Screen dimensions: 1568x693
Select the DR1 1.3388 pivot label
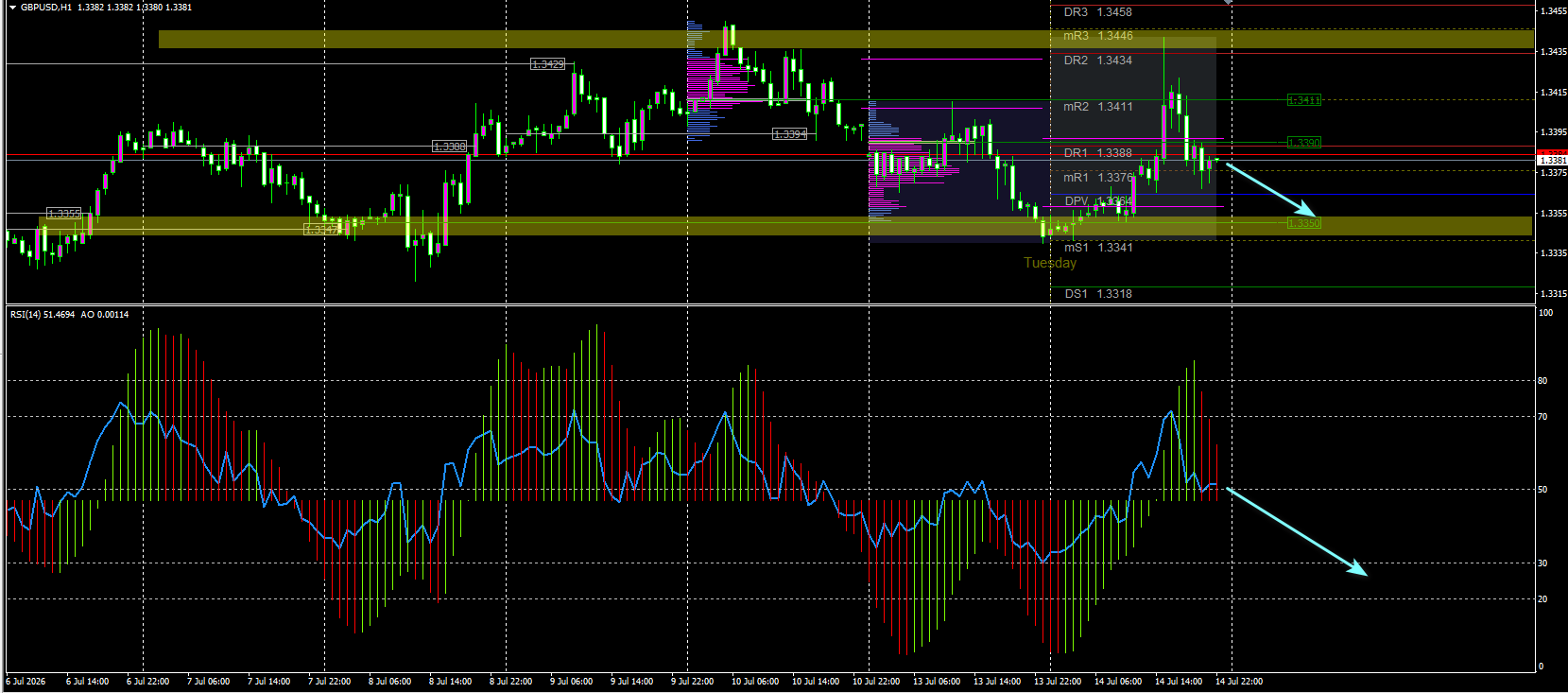pos(1097,153)
